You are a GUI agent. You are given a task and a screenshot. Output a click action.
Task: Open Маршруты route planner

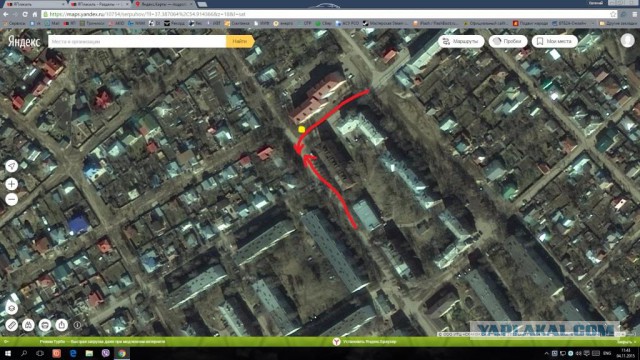[x=461, y=41]
